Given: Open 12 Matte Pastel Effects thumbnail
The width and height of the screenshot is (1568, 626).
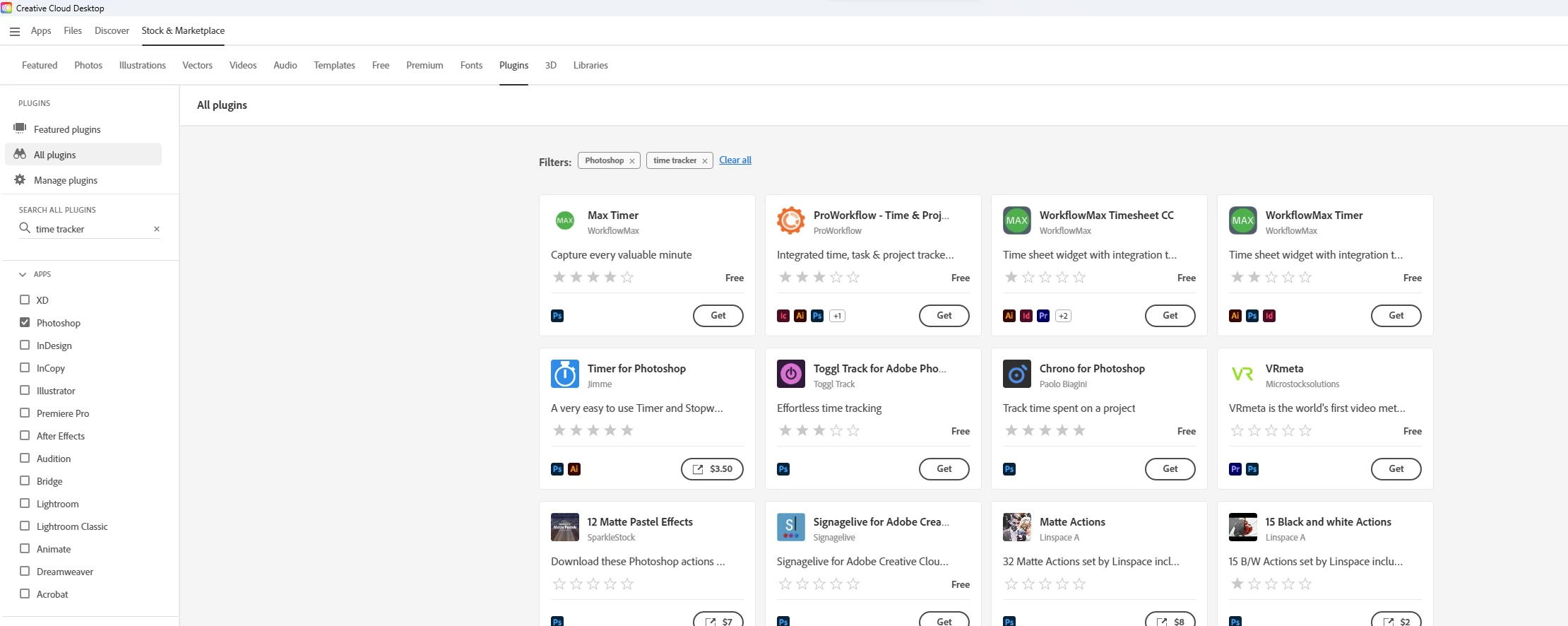Looking at the screenshot, I should (x=565, y=527).
